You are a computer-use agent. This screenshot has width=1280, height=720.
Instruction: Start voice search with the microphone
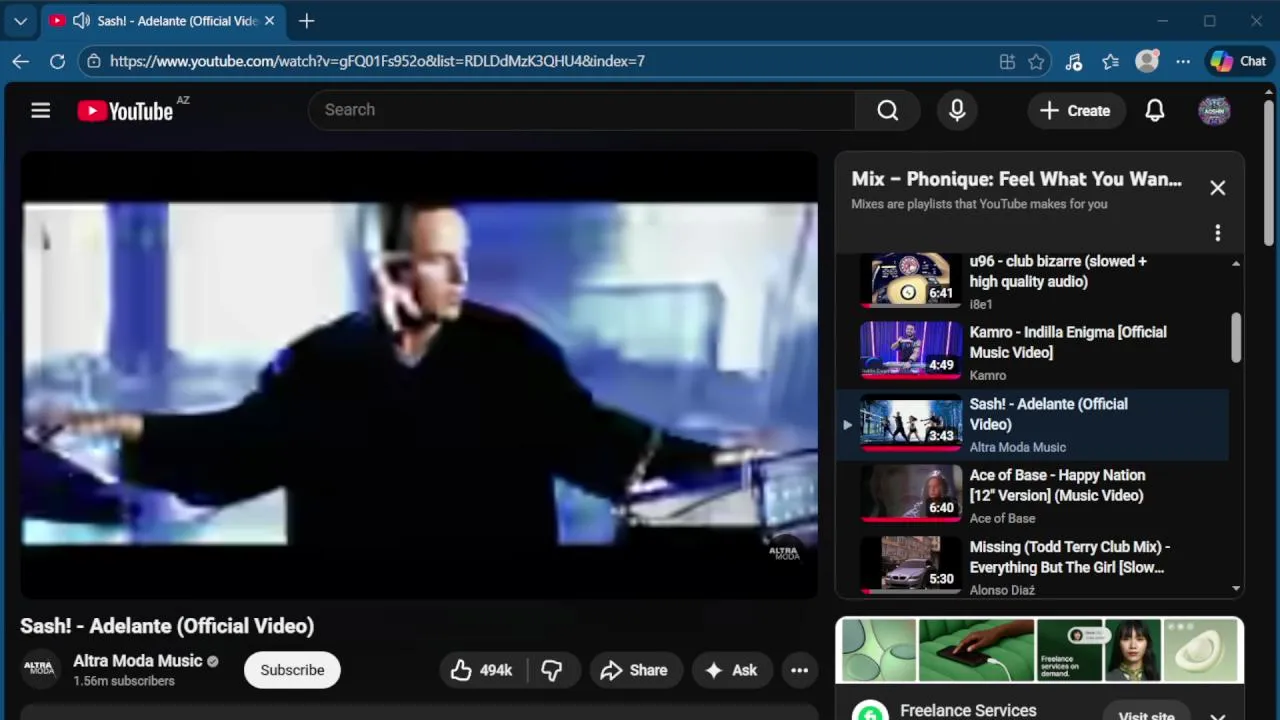coord(957,110)
